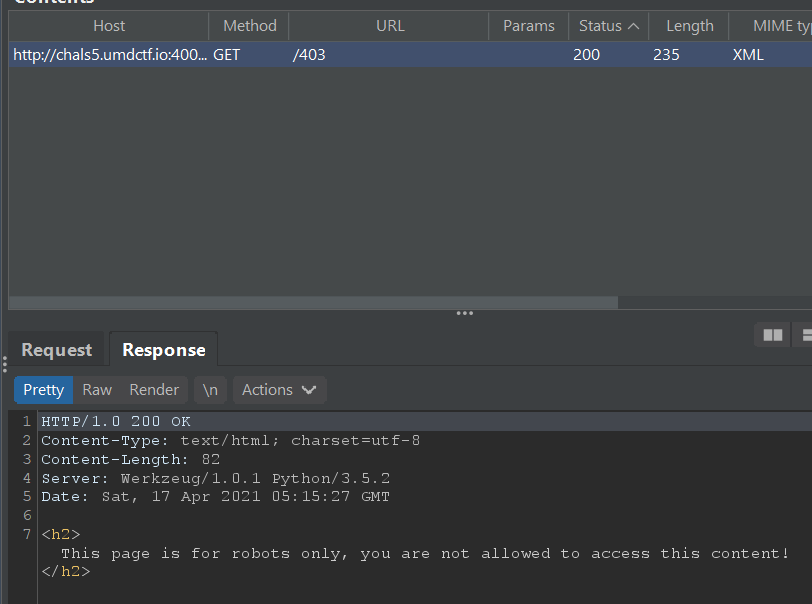Click the Server Werkzeug header line
Screen dimensions: 812x604
[215, 478]
